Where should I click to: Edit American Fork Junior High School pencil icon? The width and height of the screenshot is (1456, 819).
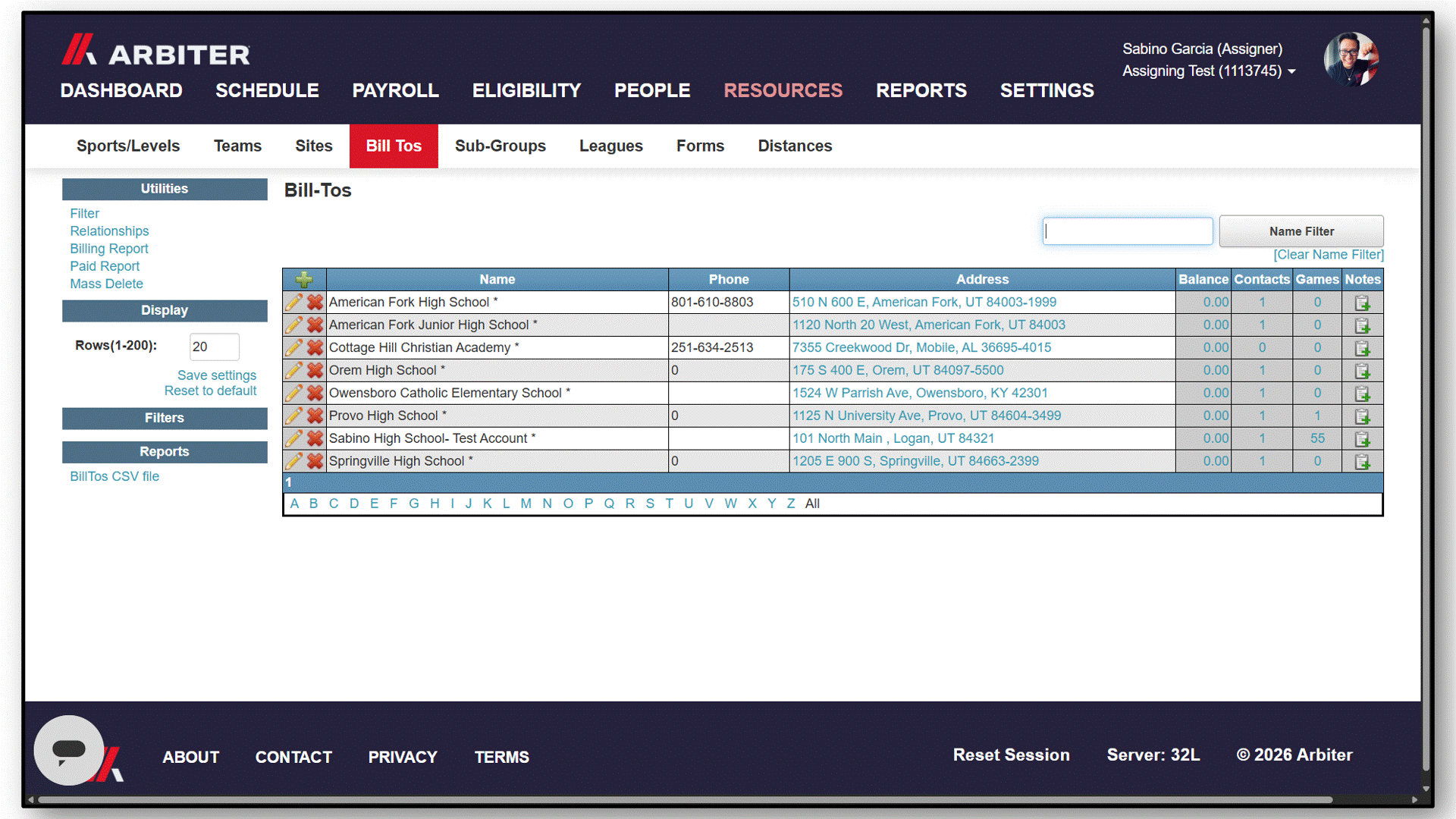[x=294, y=325]
